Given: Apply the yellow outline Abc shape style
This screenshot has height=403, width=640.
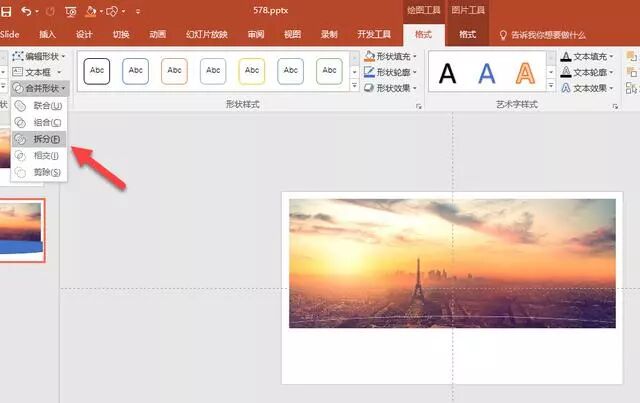Looking at the screenshot, I should [x=252, y=71].
